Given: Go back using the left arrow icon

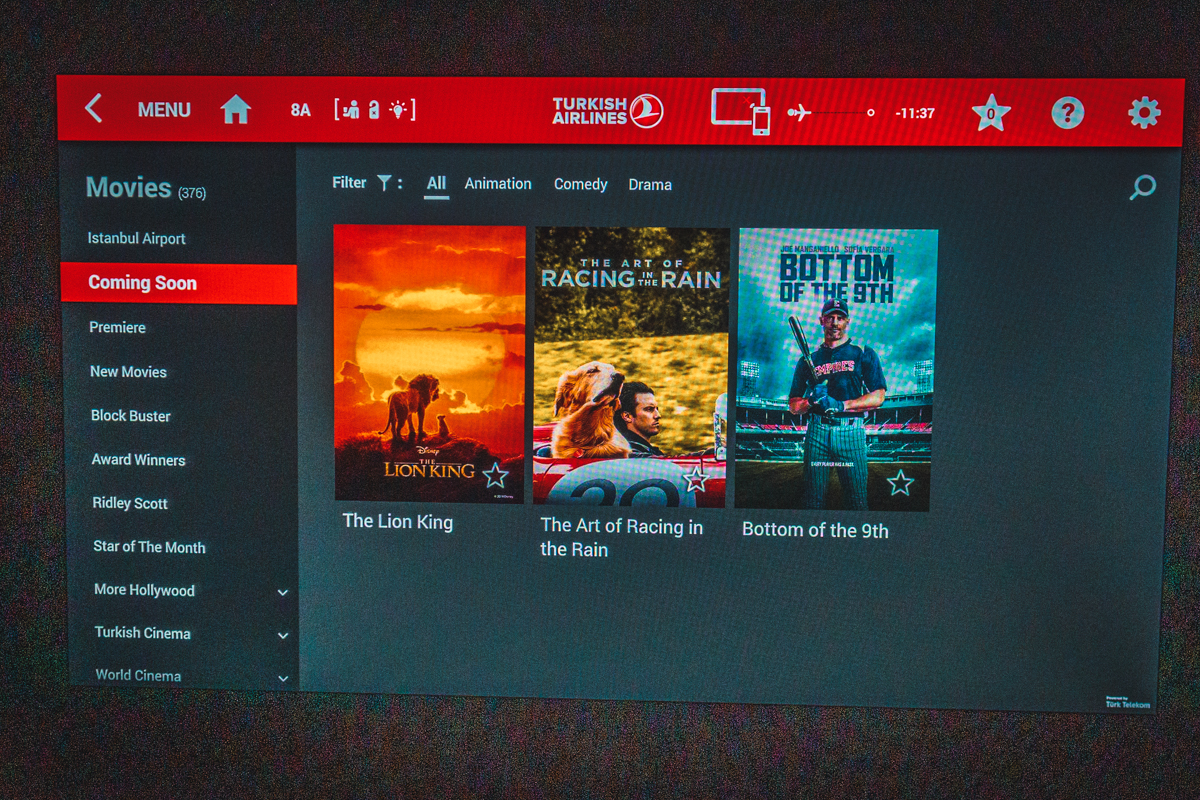Looking at the screenshot, I should point(93,108).
